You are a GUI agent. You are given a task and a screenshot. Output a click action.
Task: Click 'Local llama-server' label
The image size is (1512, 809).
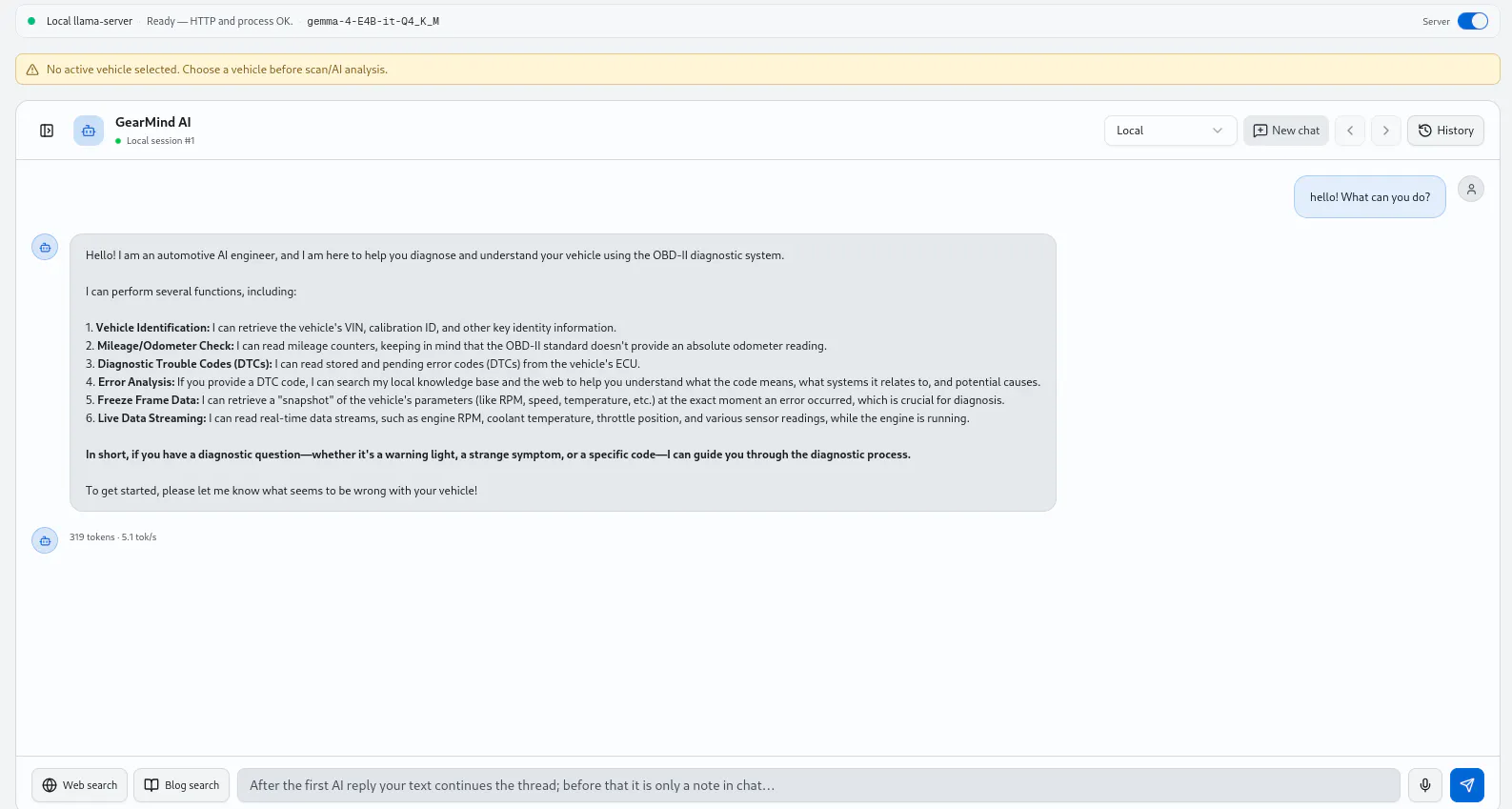pyautogui.click(x=90, y=21)
